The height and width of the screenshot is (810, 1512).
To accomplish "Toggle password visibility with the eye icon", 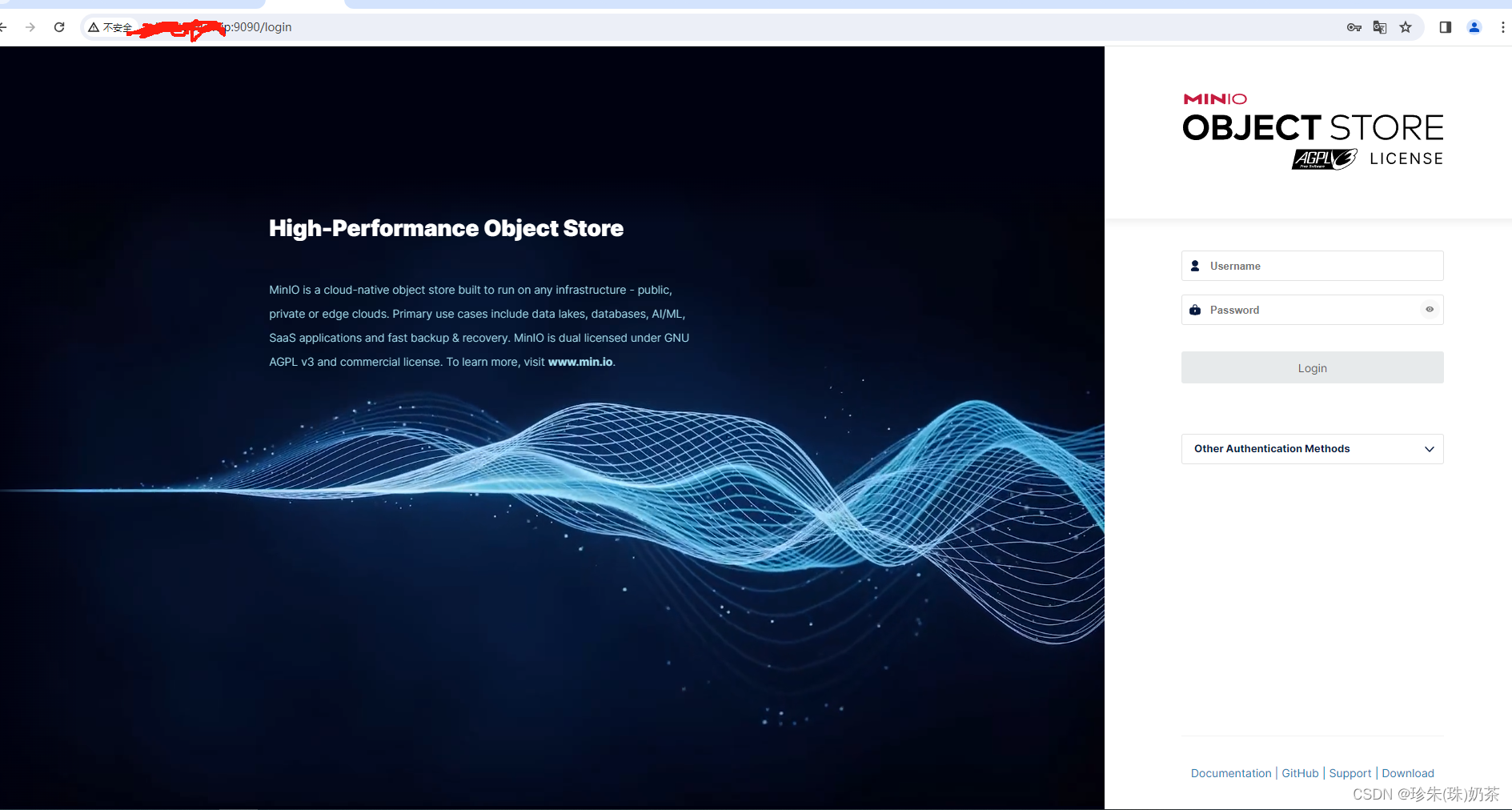I will pos(1430,310).
